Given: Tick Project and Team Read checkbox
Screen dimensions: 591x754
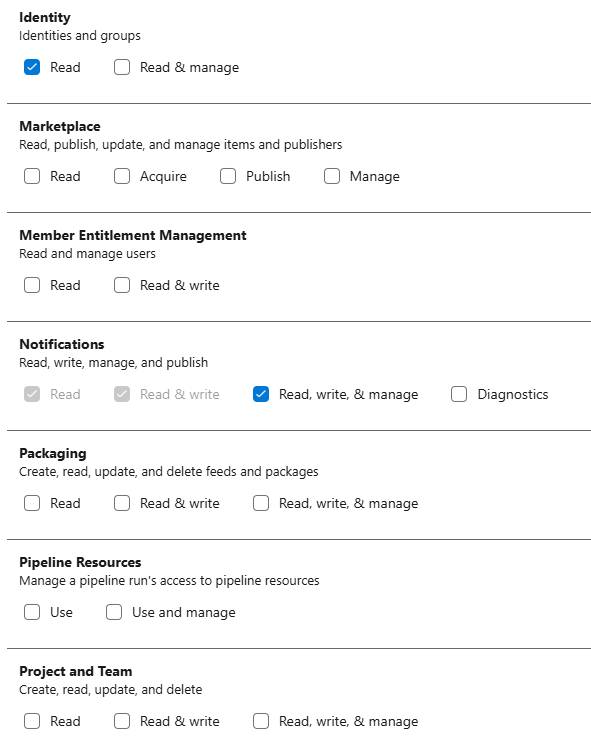Looking at the screenshot, I should click(32, 721).
